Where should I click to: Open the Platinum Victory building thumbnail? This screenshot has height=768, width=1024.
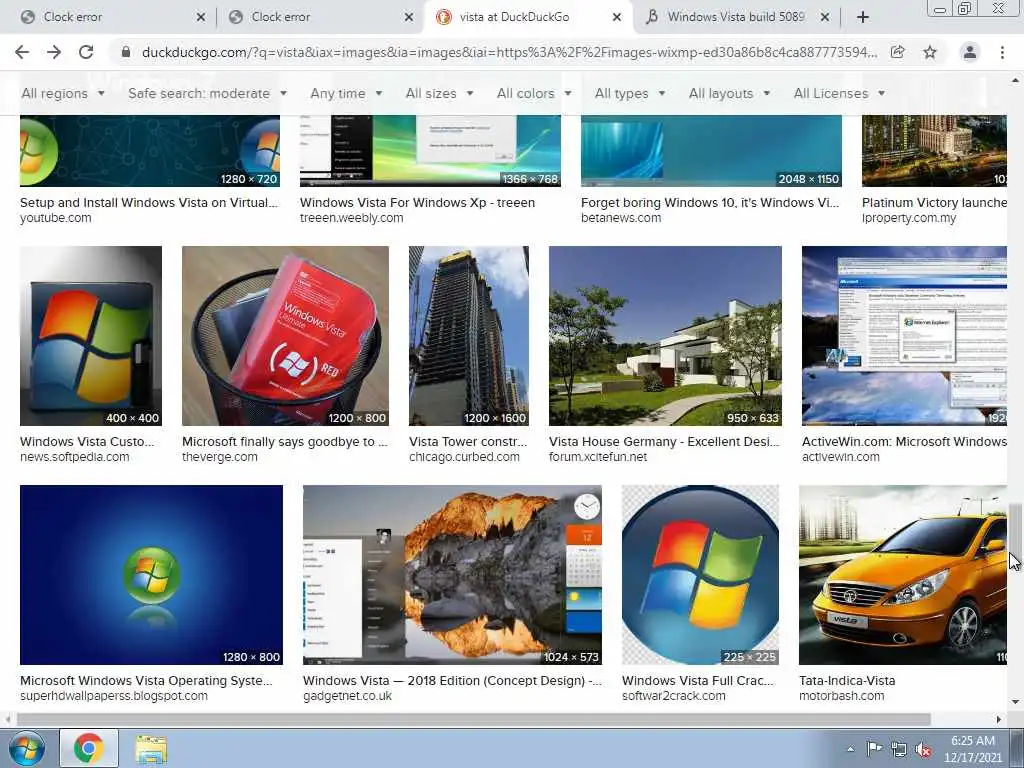pyautogui.click(x=935, y=151)
